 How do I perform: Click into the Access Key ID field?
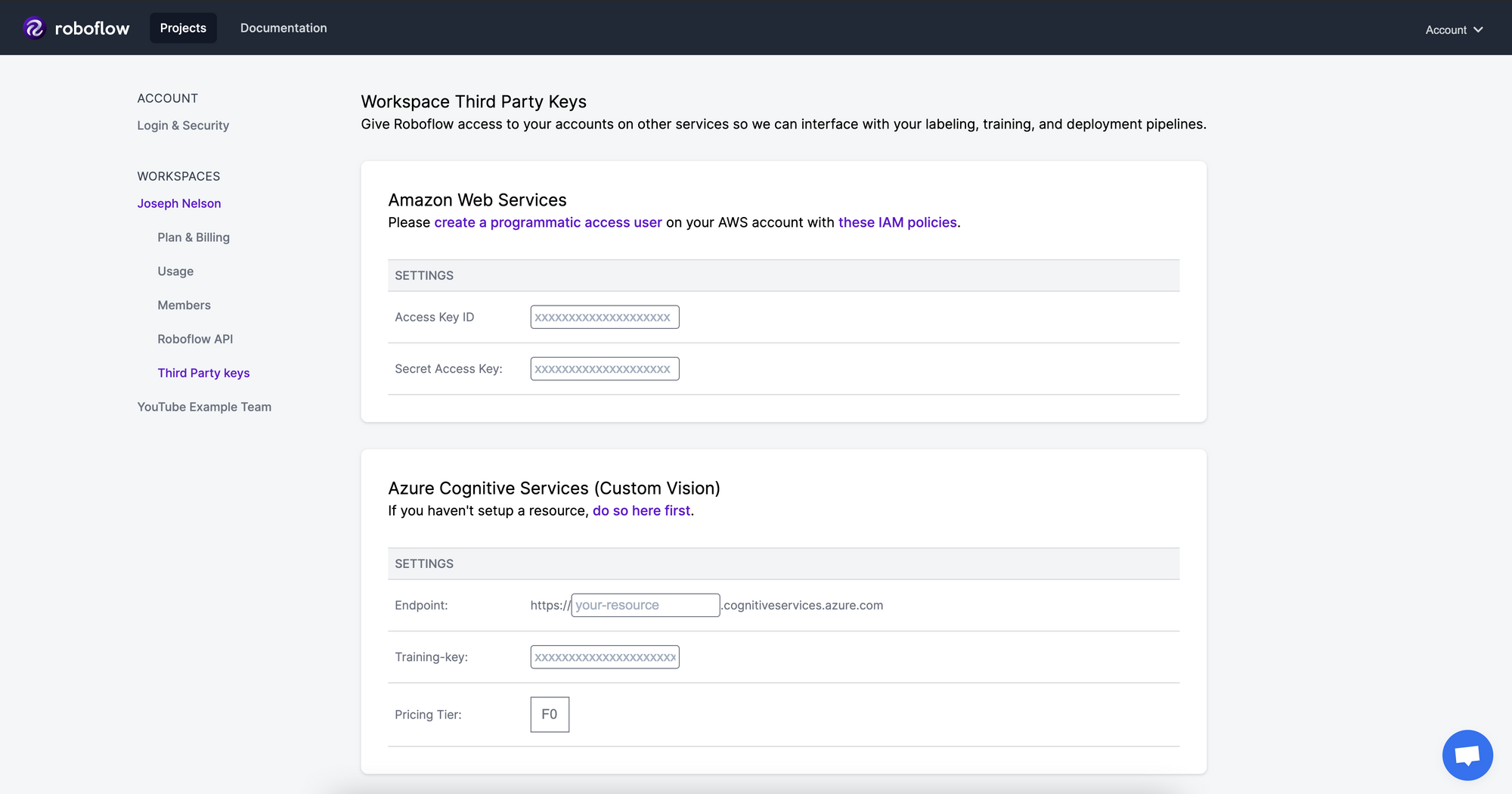coord(604,317)
